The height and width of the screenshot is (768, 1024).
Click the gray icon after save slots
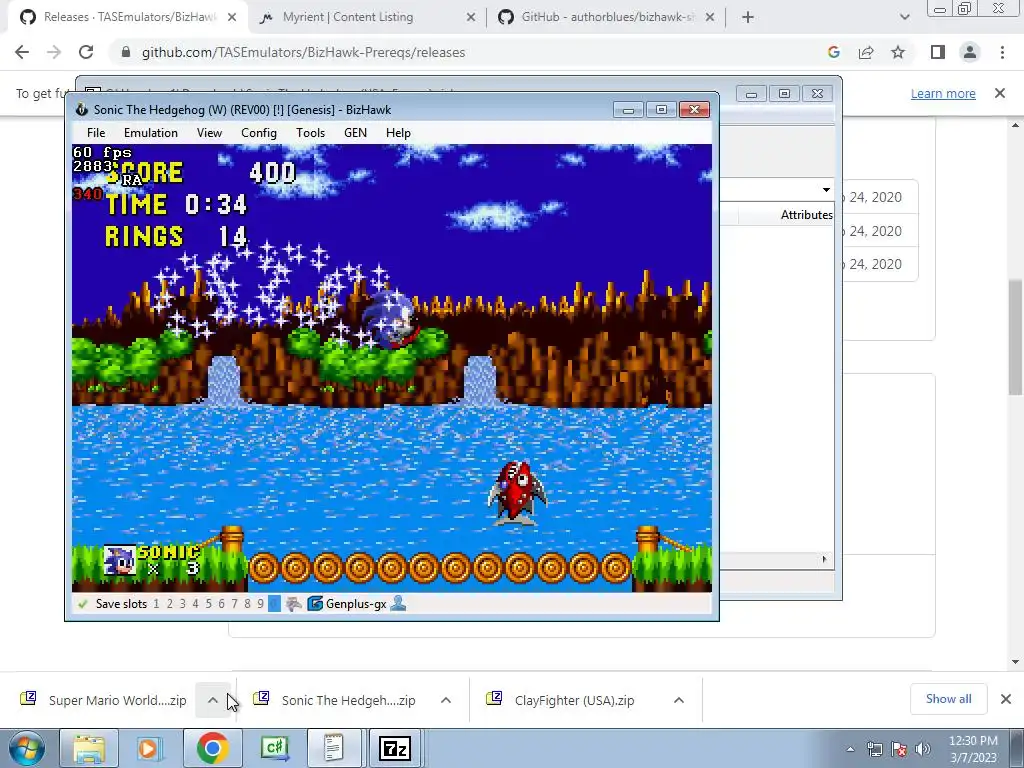click(x=294, y=603)
